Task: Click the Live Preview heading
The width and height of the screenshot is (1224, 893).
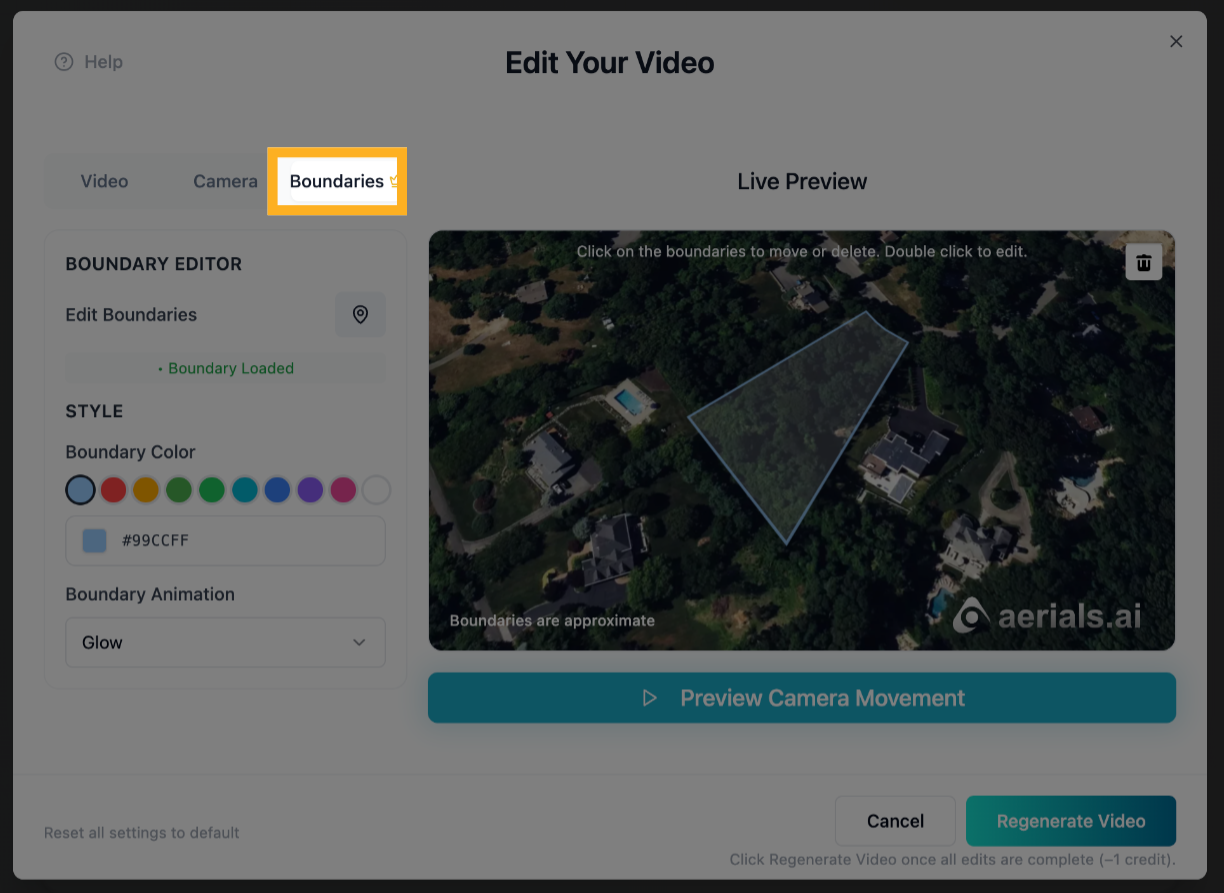Action: tap(802, 182)
